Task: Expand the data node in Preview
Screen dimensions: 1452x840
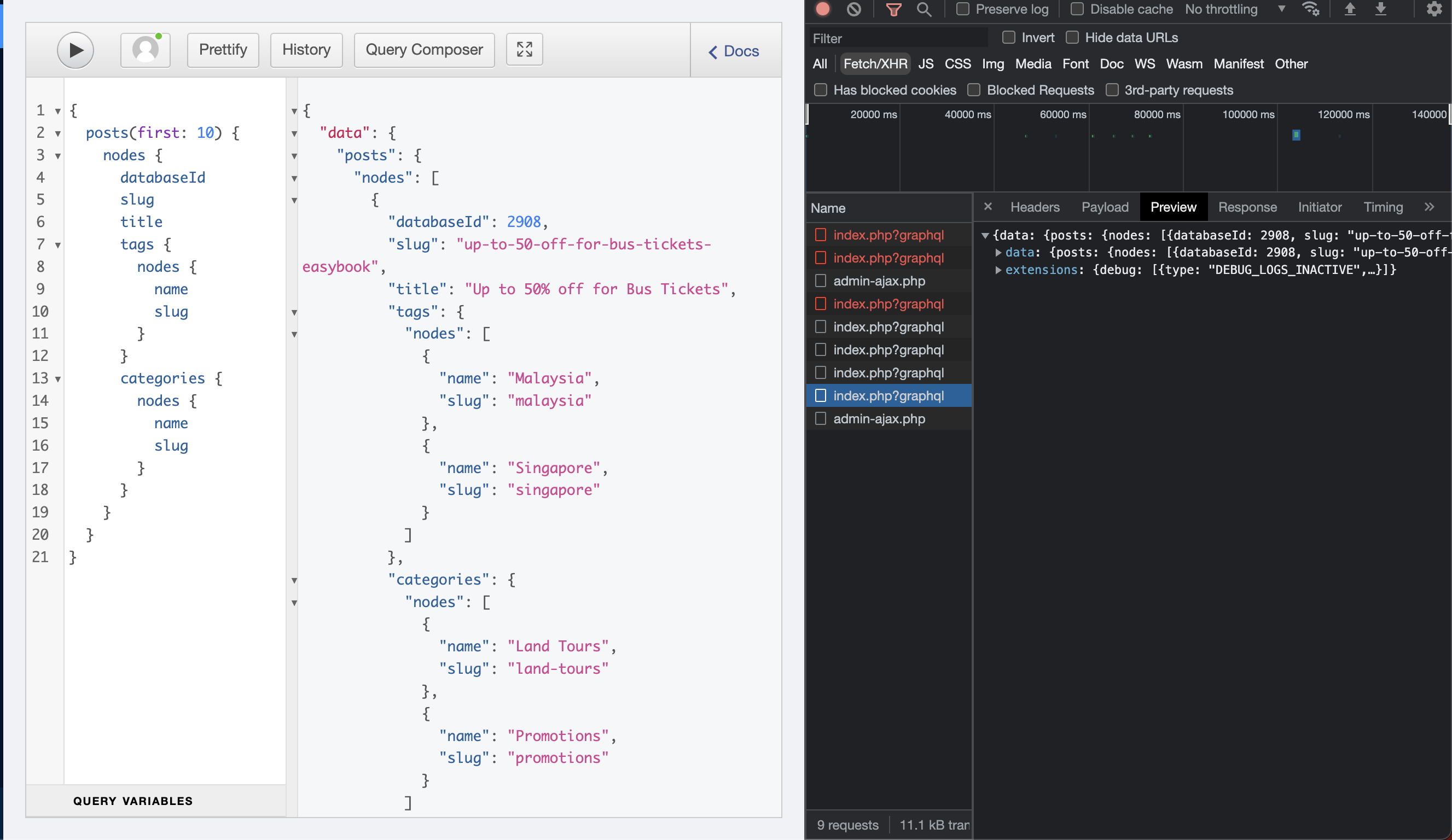Action: pos(998,252)
